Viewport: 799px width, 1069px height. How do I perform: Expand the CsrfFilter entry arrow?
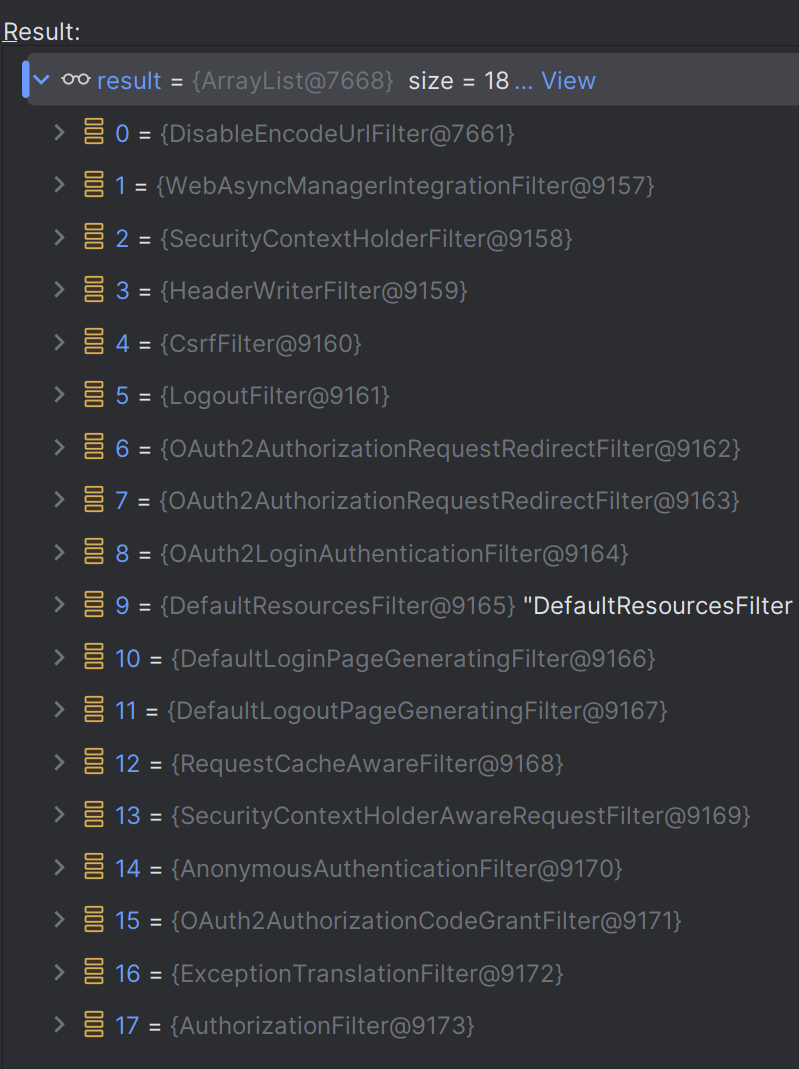[x=60, y=342]
